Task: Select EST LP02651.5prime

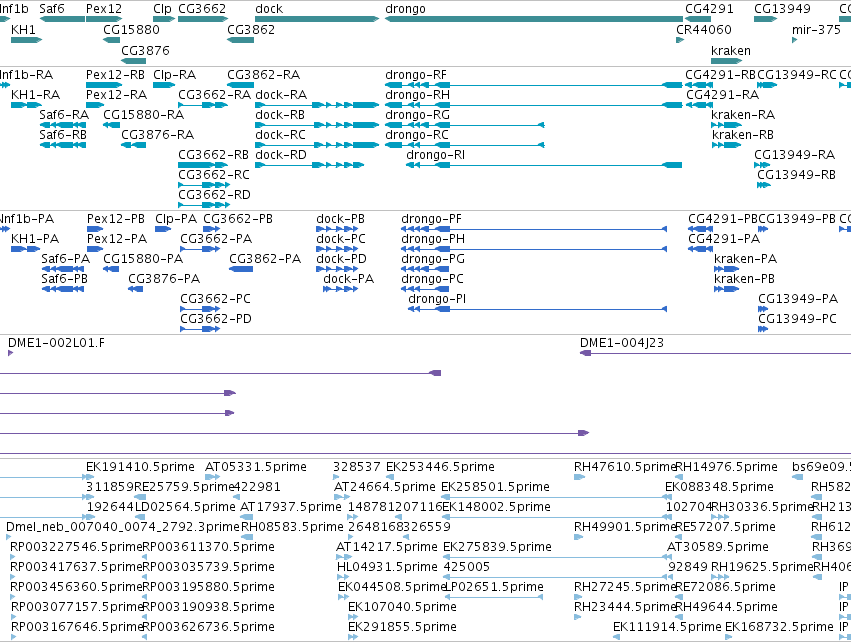Action: pos(494,588)
